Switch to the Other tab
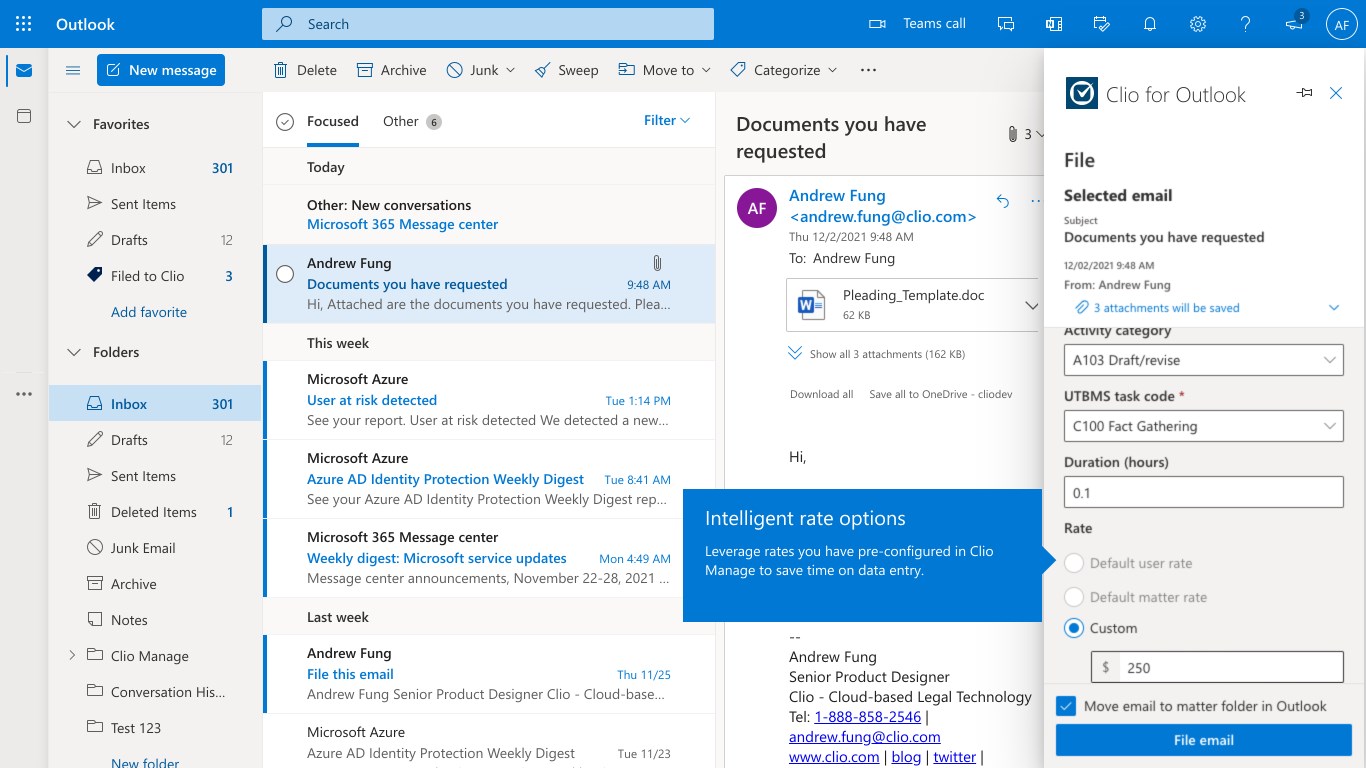The width and height of the screenshot is (1366, 768). 411,121
